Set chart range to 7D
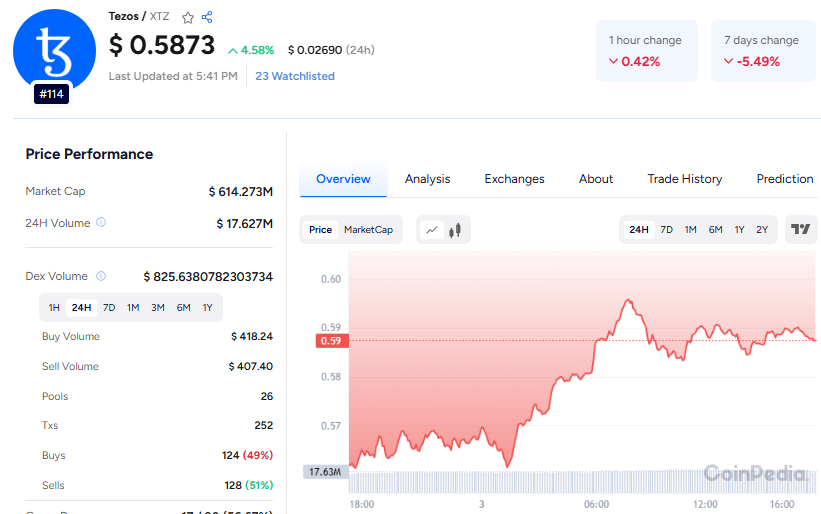 point(667,230)
